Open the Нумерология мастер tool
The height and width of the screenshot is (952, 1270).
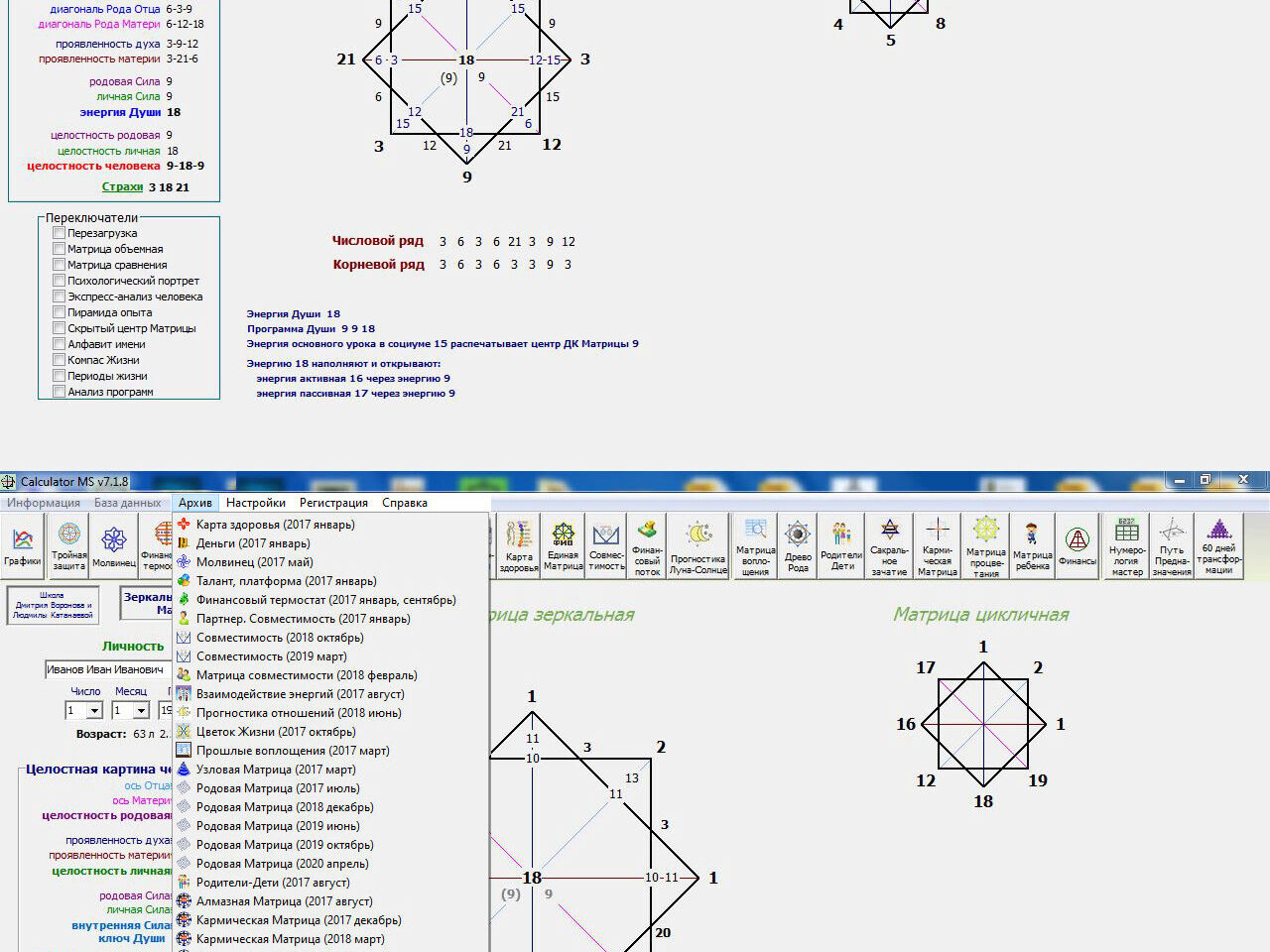tap(1127, 545)
